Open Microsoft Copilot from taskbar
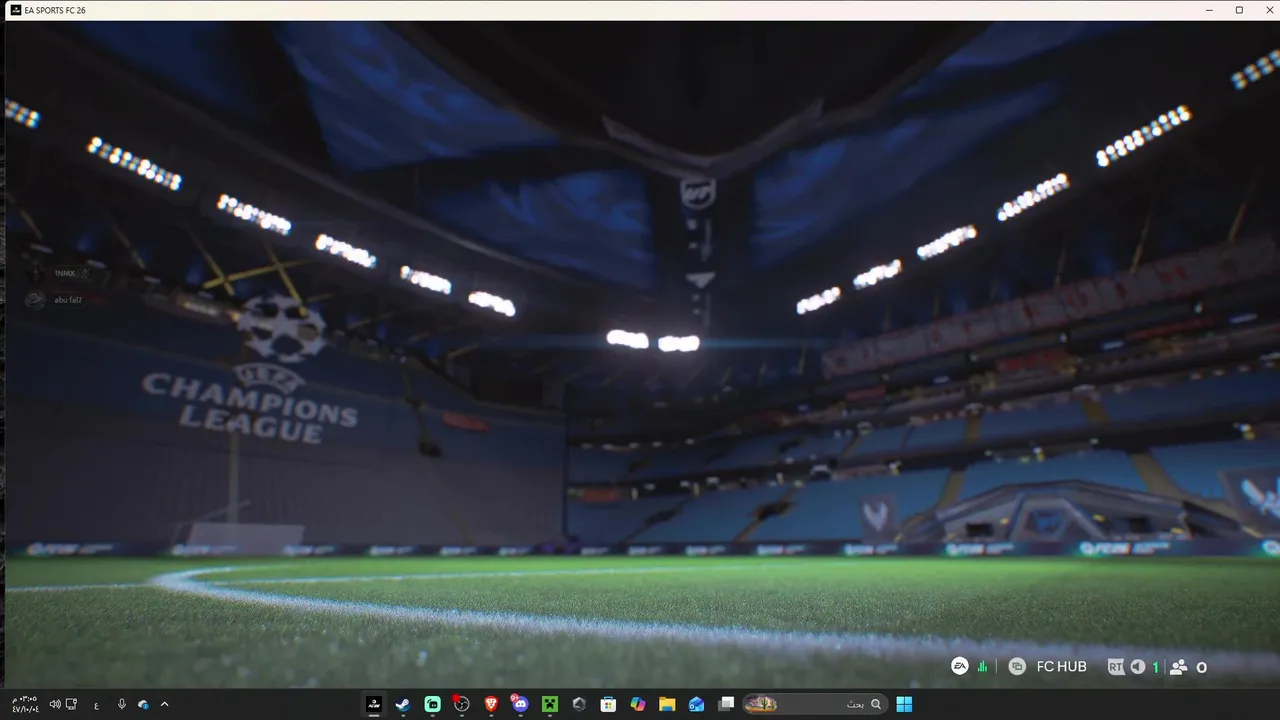This screenshot has height=720, width=1280. pos(638,704)
